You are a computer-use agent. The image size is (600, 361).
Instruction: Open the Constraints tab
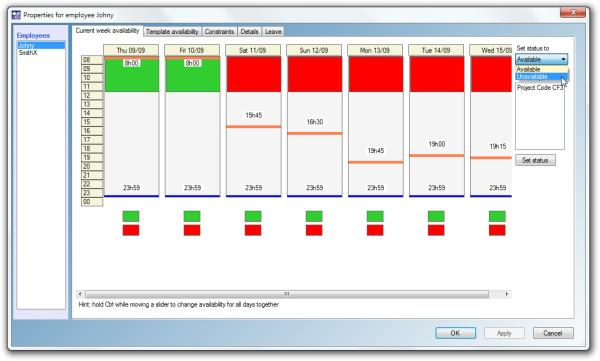219,32
